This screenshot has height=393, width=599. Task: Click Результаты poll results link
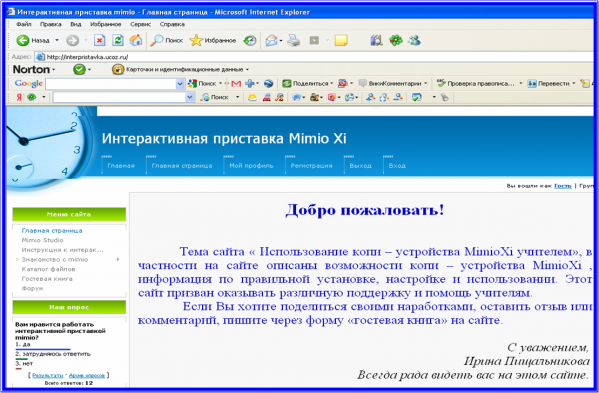point(48,375)
